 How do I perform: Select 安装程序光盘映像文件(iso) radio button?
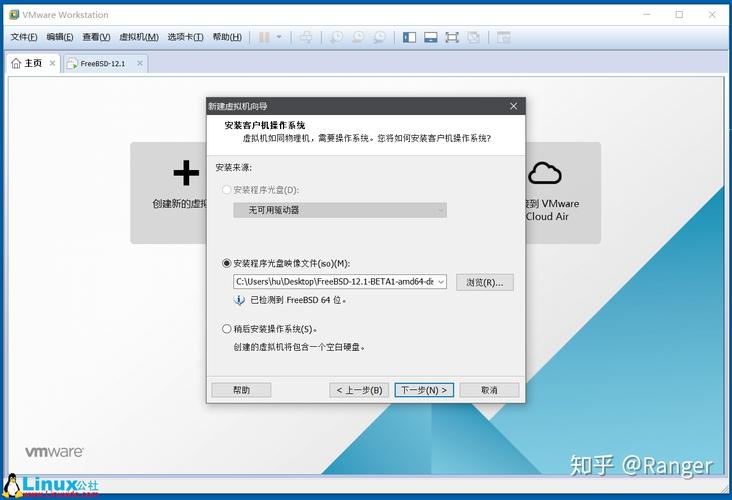click(226, 263)
